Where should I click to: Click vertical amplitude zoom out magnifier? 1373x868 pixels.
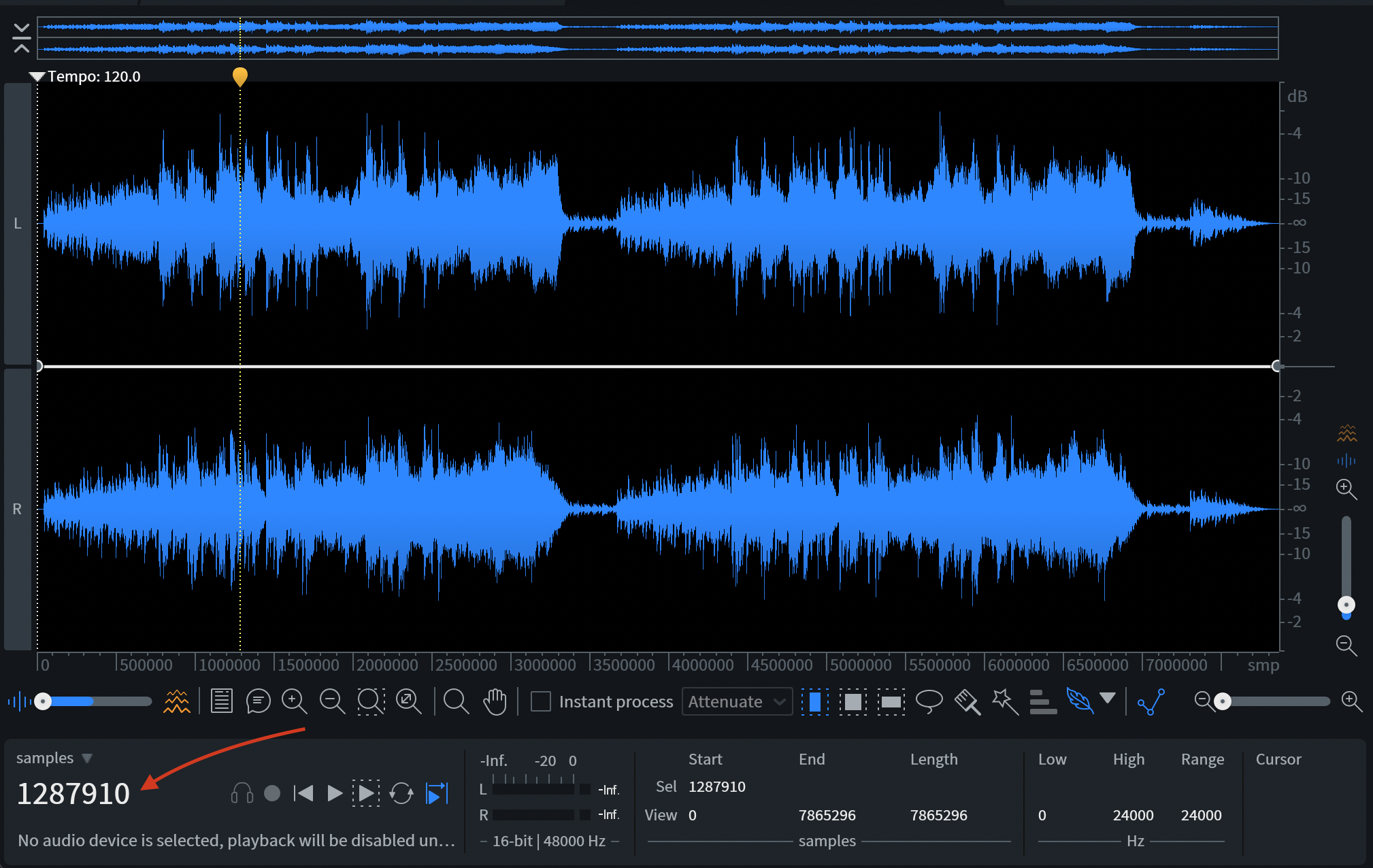point(1346,646)
